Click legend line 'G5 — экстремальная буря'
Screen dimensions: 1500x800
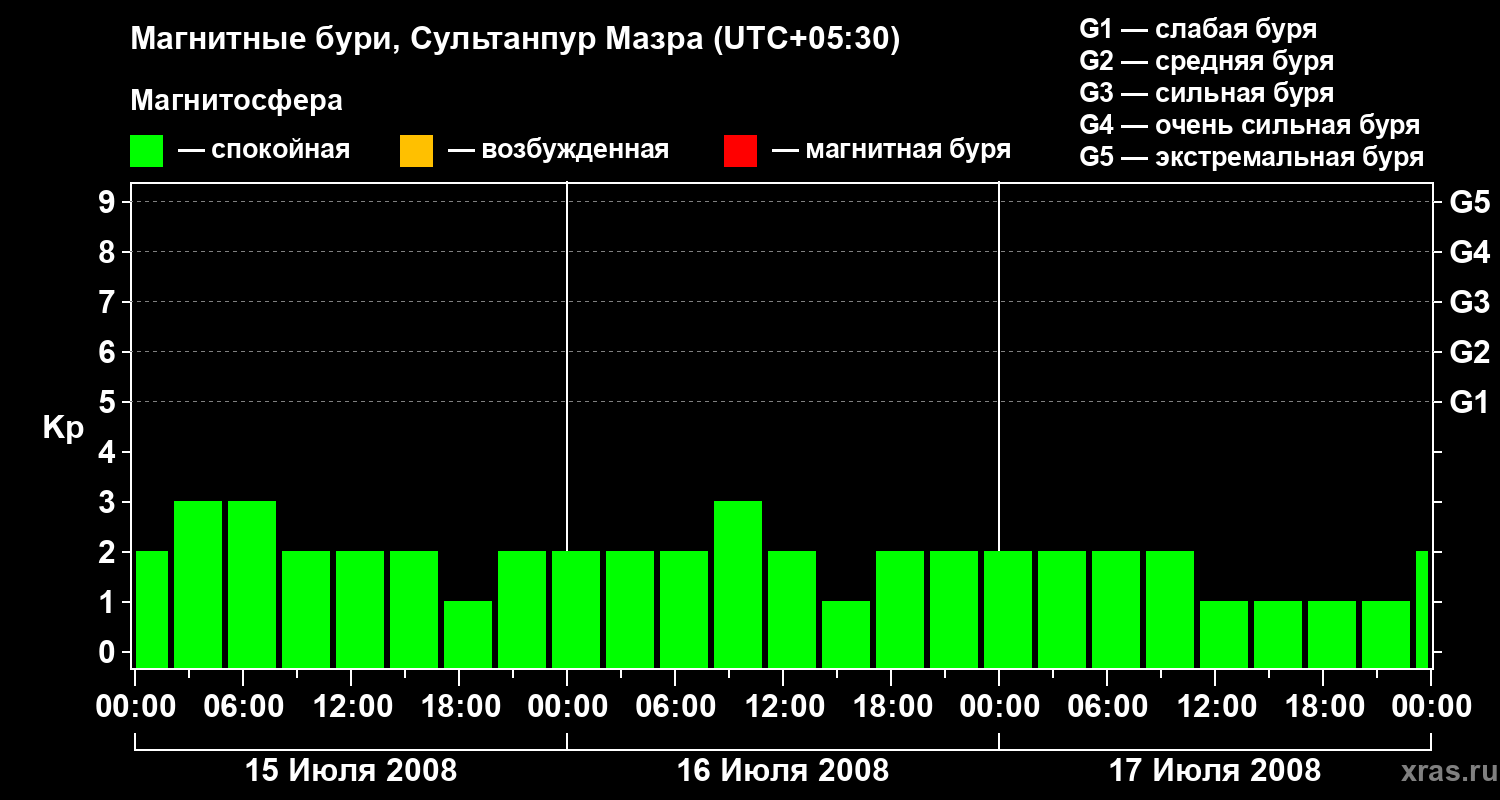(x=1251, y=157)
